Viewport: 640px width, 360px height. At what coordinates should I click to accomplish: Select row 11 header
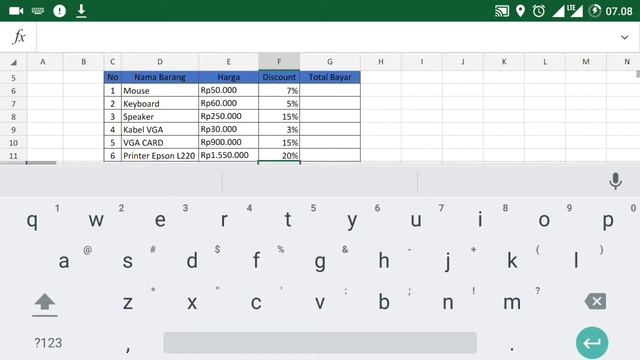13,156
